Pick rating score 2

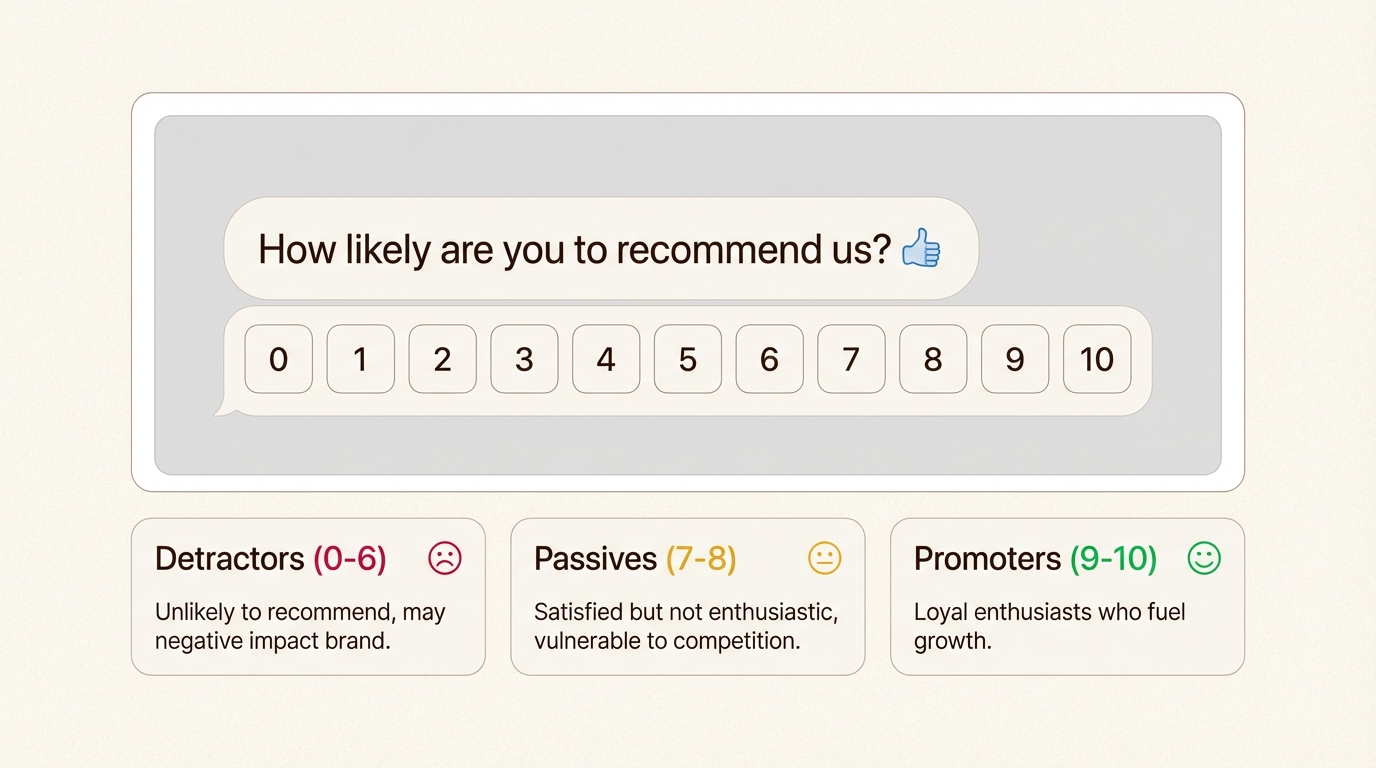click(443, 359)
